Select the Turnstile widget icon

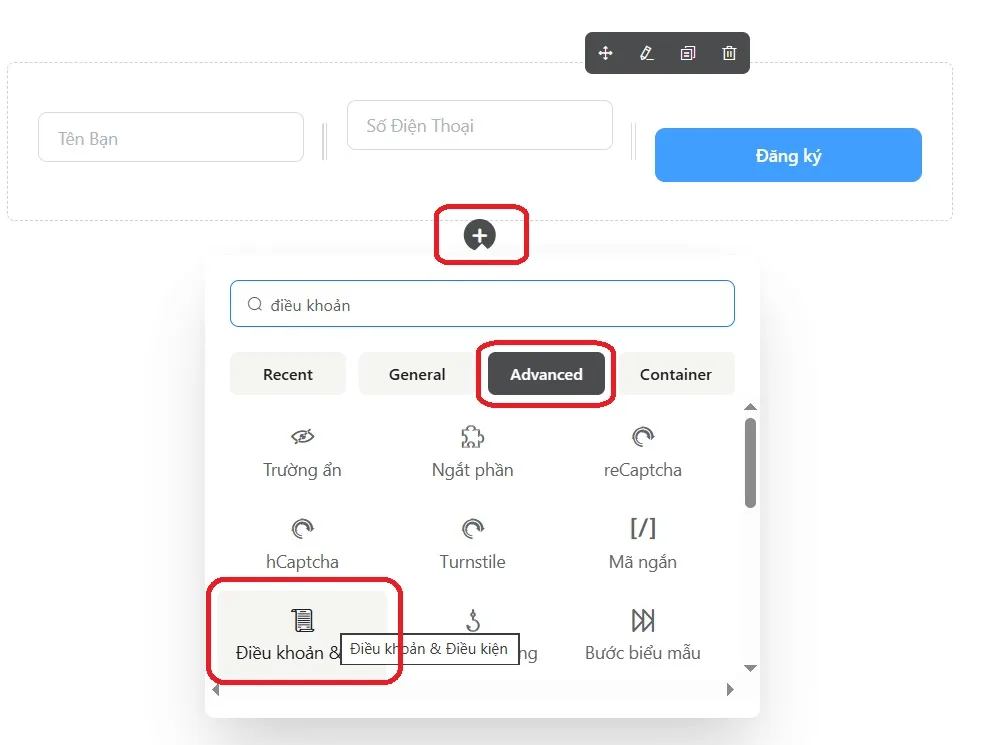click(x=472, y=527)
